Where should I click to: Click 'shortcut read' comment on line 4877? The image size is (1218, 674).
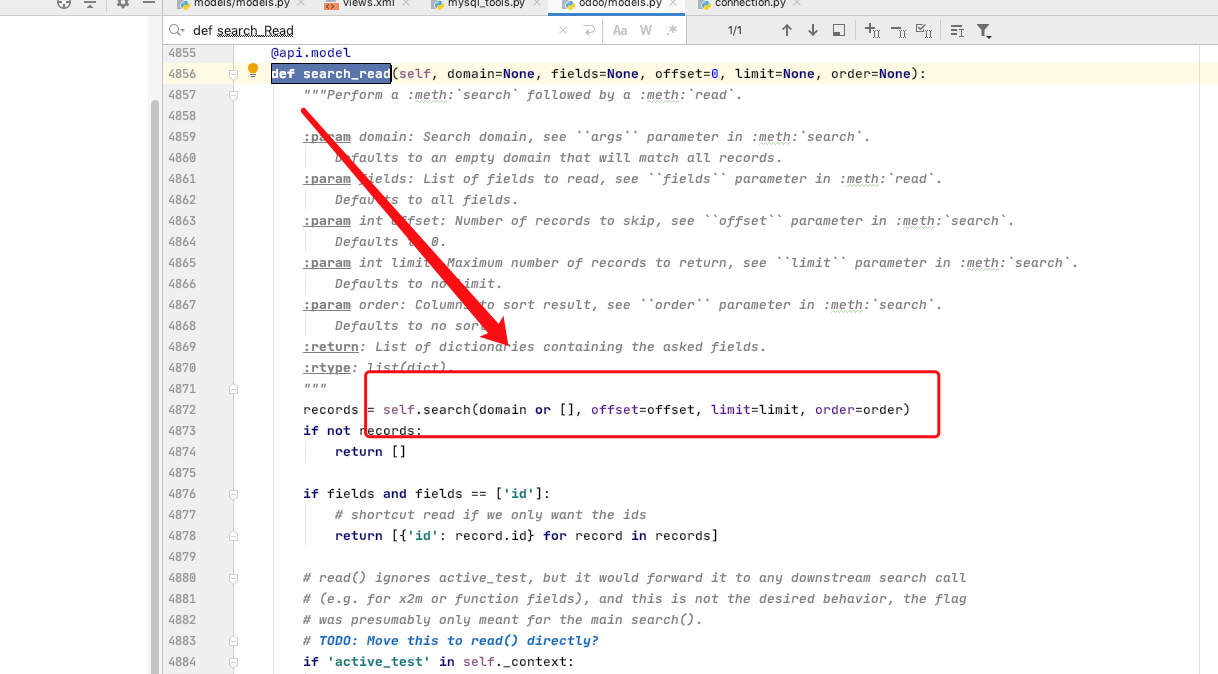tap(491, 515)
